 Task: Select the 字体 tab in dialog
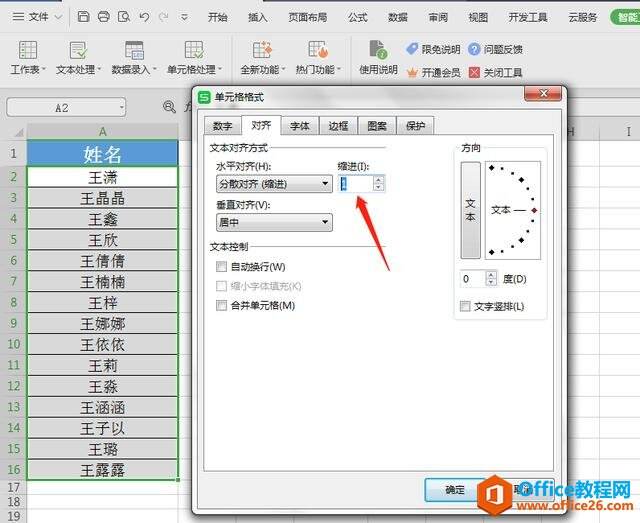pyautogui.click(x=300, y=126)
